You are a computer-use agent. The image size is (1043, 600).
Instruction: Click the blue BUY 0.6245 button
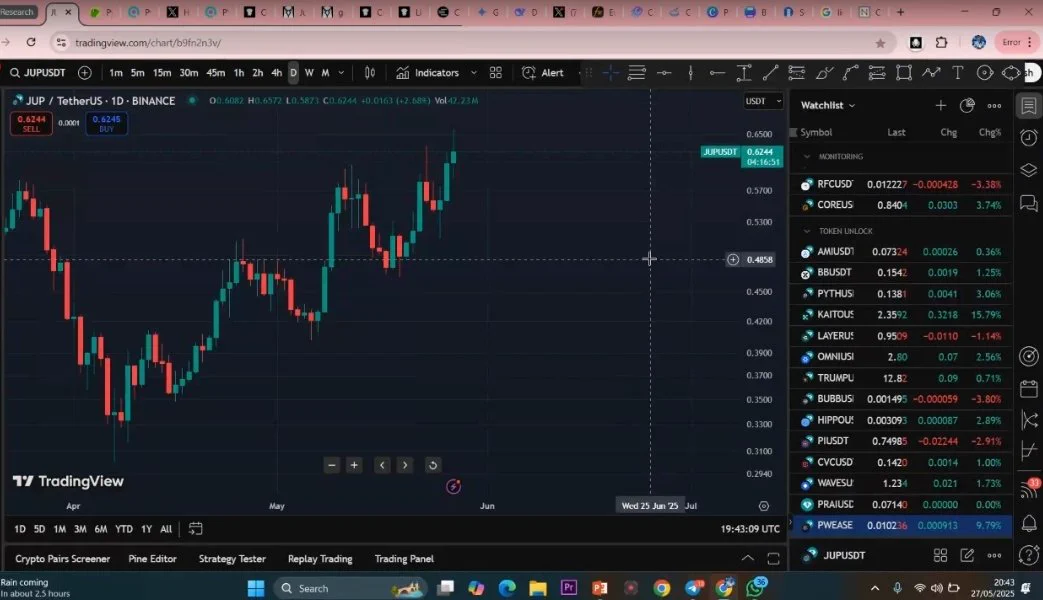tap(106, 123)
